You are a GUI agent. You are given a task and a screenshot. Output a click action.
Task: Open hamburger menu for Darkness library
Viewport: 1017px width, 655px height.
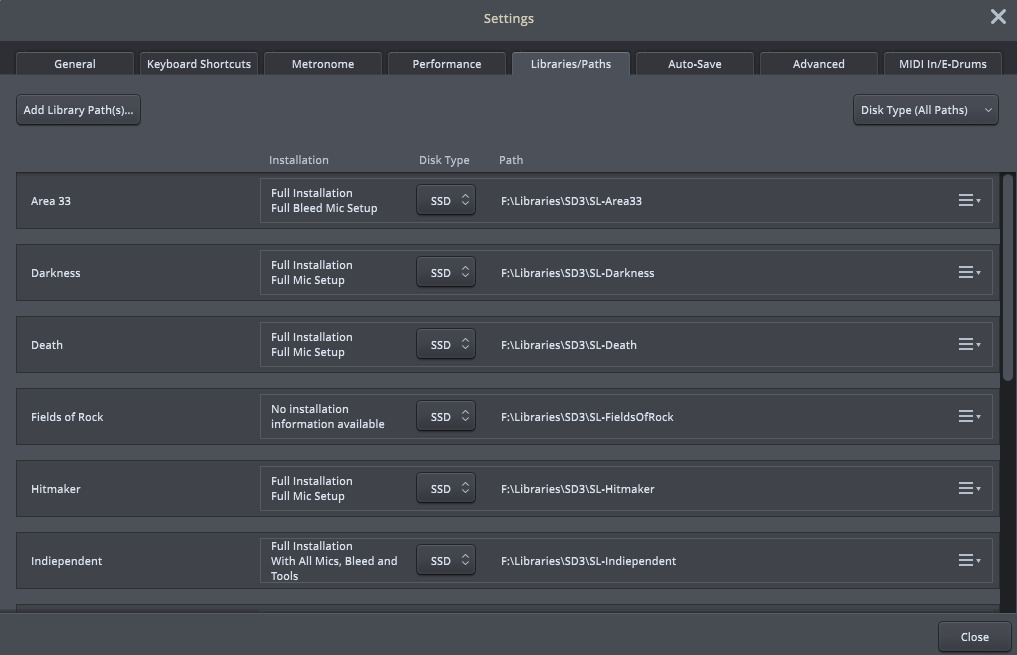pyautogui.click(x=968, y=273)
